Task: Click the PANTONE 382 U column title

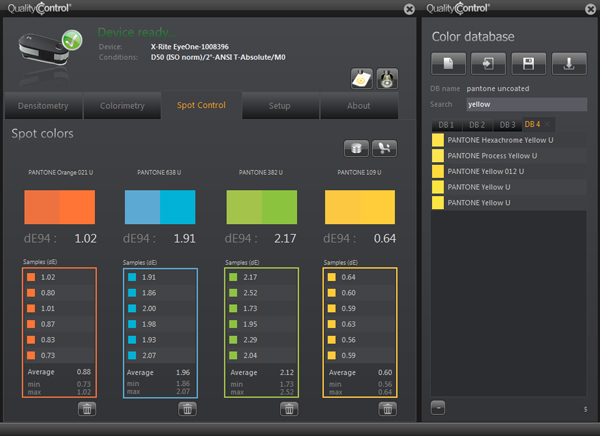Action: coord(261,173)
